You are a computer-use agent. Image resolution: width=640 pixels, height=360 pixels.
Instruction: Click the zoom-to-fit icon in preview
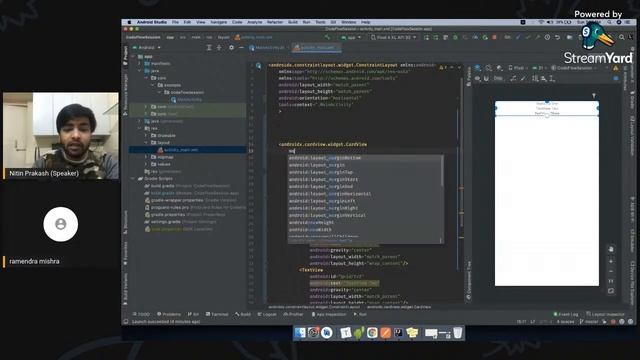point(611,291)
